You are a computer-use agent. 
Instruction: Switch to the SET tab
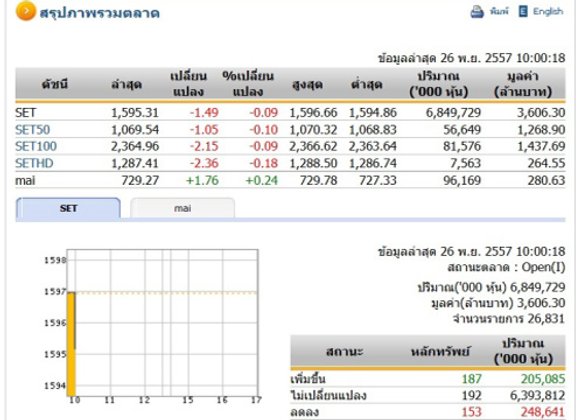click(x=68, y=208)
